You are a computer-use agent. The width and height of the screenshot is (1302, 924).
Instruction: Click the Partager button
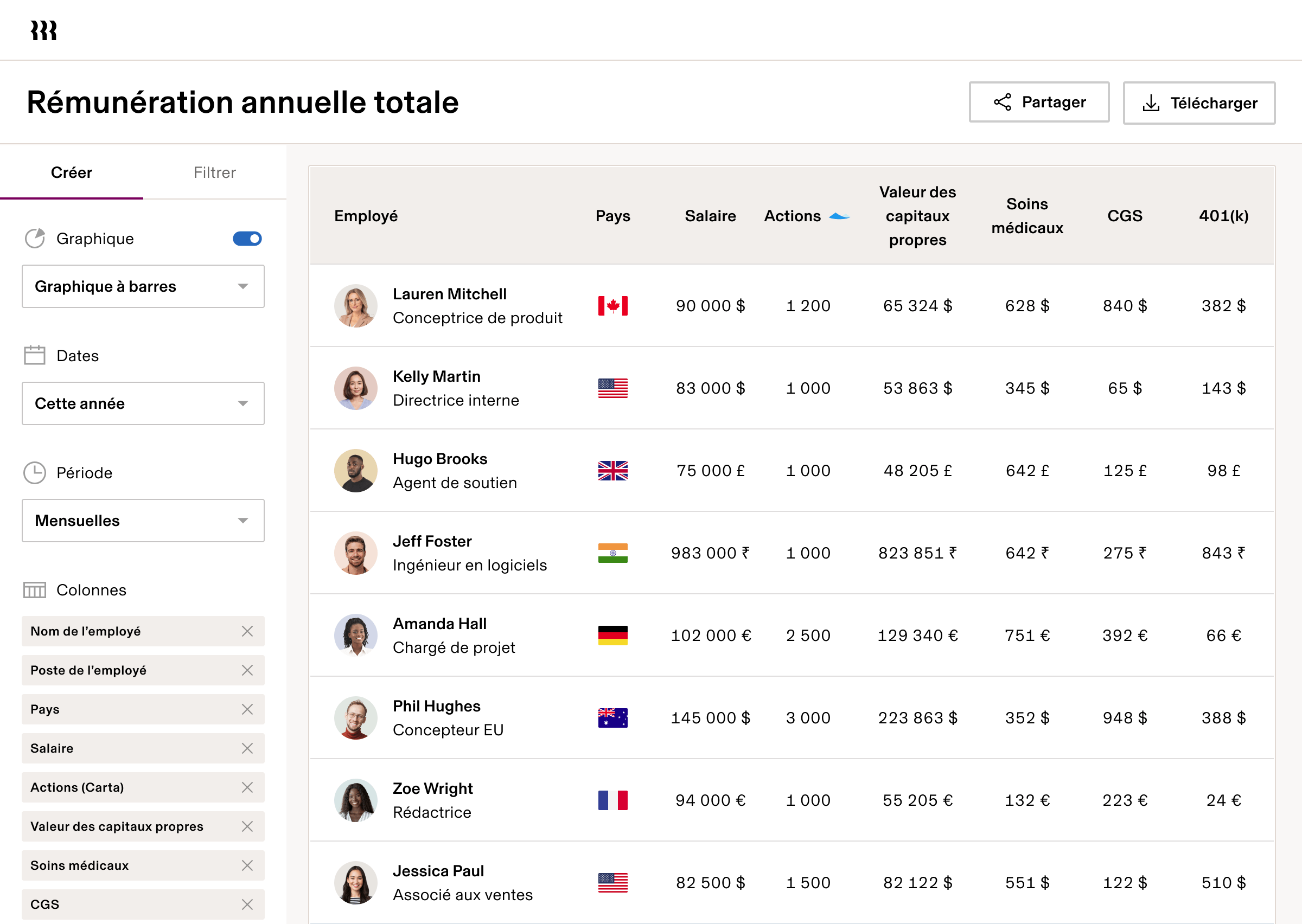[x=1038, y=102]
